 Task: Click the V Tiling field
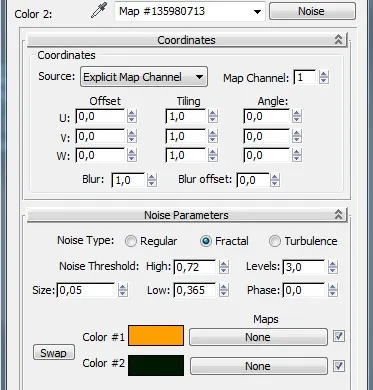186,136
